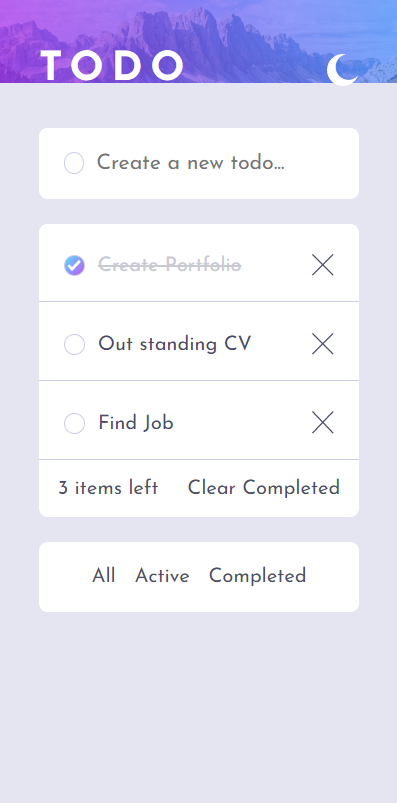The image size is (397, 803).
Task: Click the TODO heading logo
Action: (112, 66)
